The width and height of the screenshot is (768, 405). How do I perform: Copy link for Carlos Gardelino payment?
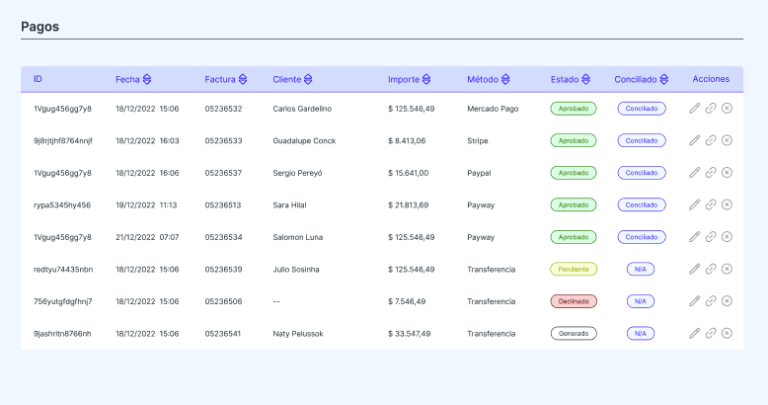[x=711, y=108]
